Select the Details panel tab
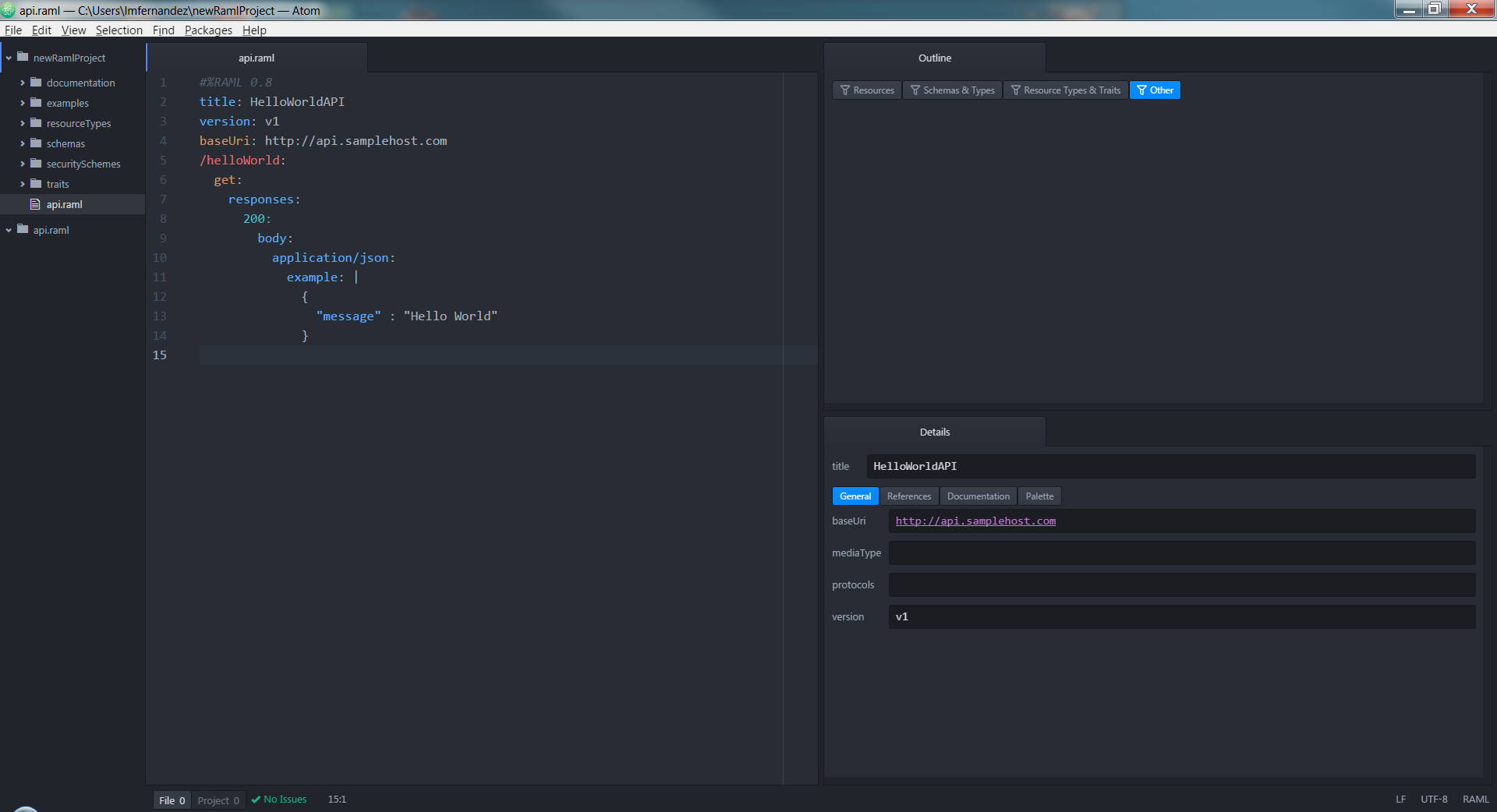The height and width of the screenshot is (812, 1497). click(x=934, y=432)
